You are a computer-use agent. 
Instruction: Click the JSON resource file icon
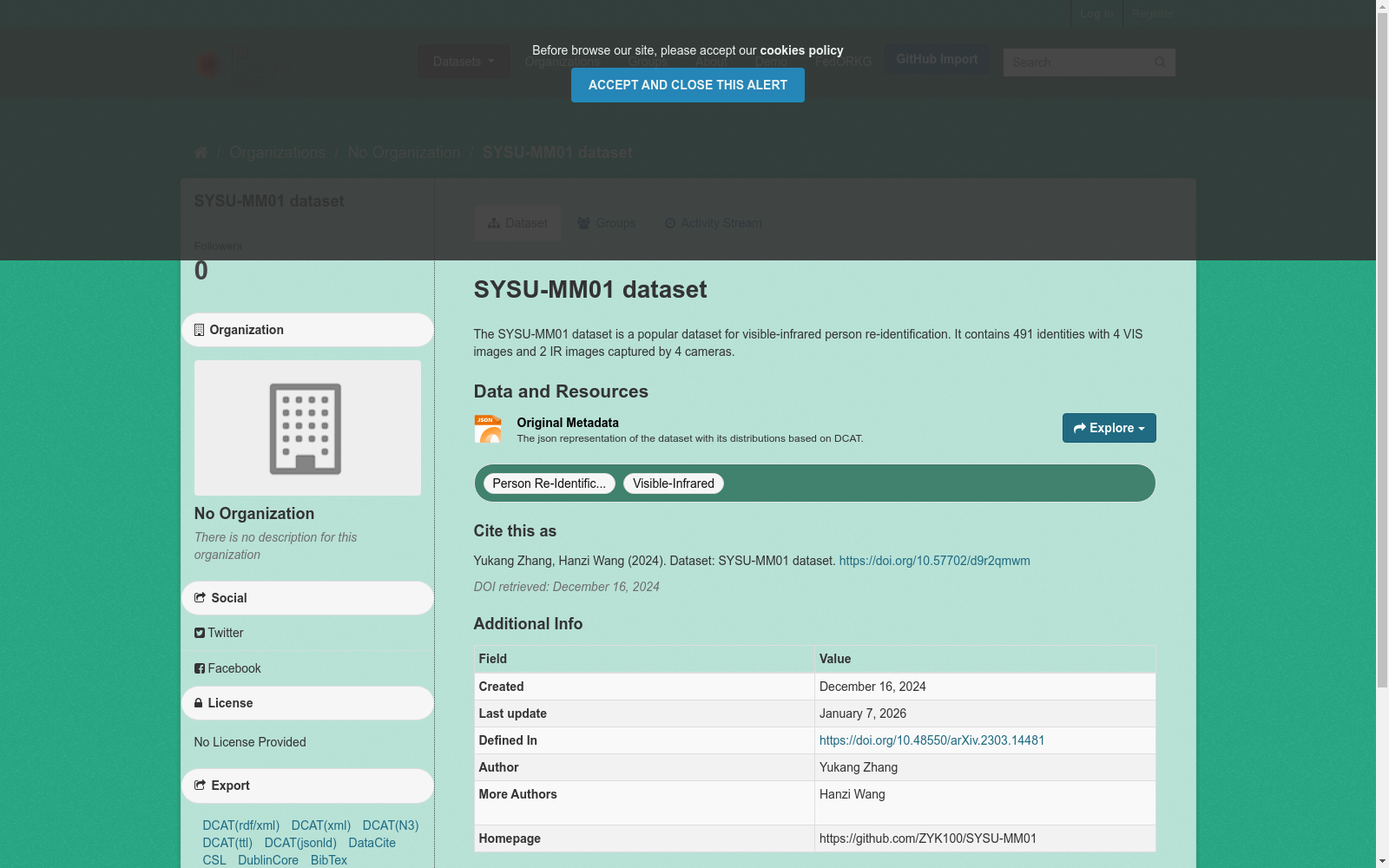488,429
